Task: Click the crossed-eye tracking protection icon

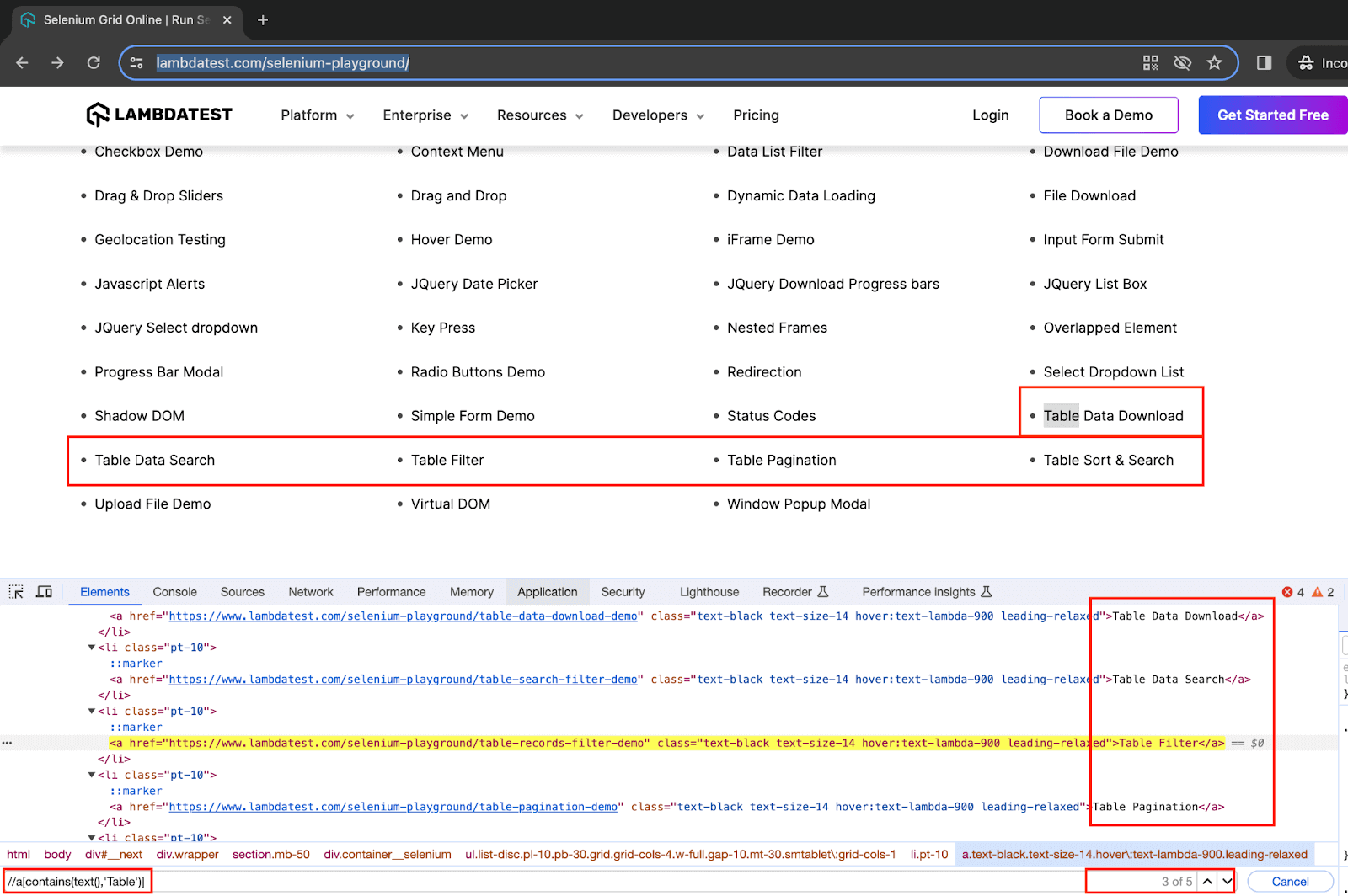Action: pyautogui.click(x=1183, y=63)
